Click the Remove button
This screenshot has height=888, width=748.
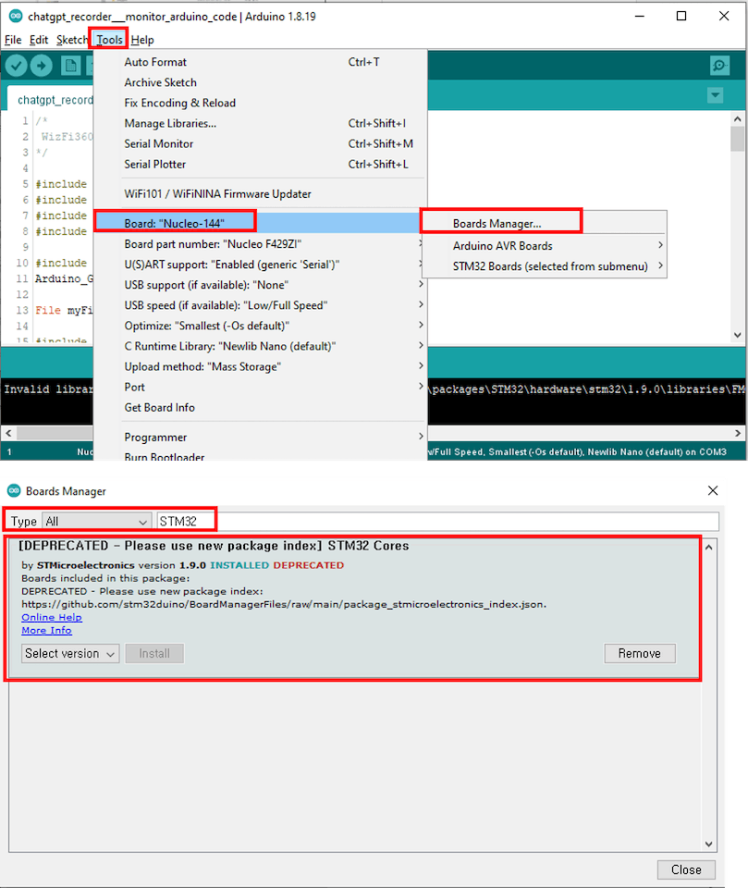point(639,654)
